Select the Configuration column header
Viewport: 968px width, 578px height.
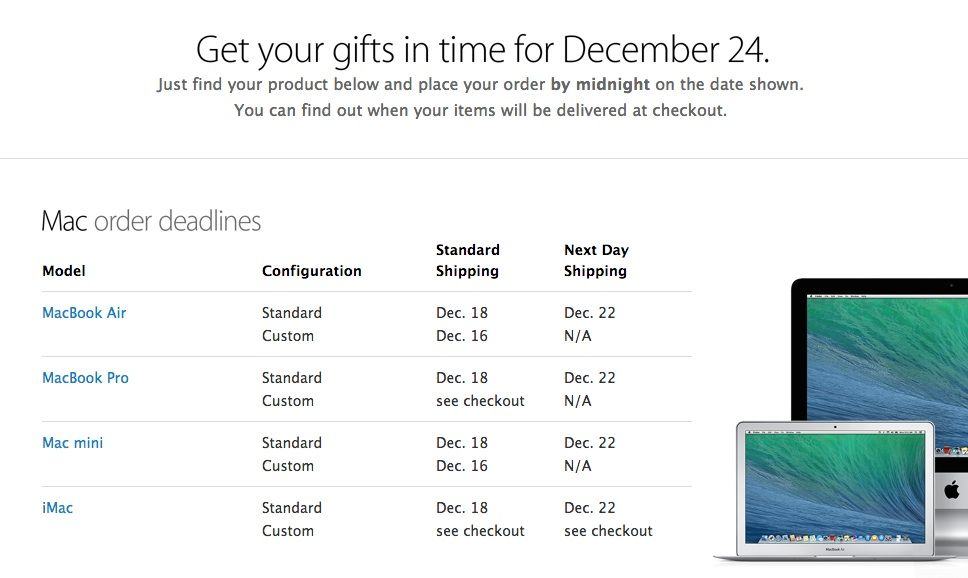pyautogui.click(x=311, y=271)
